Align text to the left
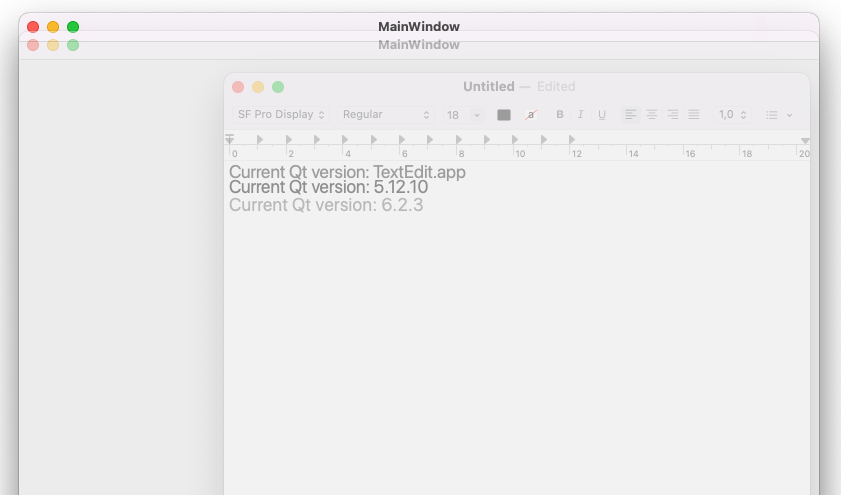Image resolution: width=841 pixels, height=495 pixels. coord(631,115)
